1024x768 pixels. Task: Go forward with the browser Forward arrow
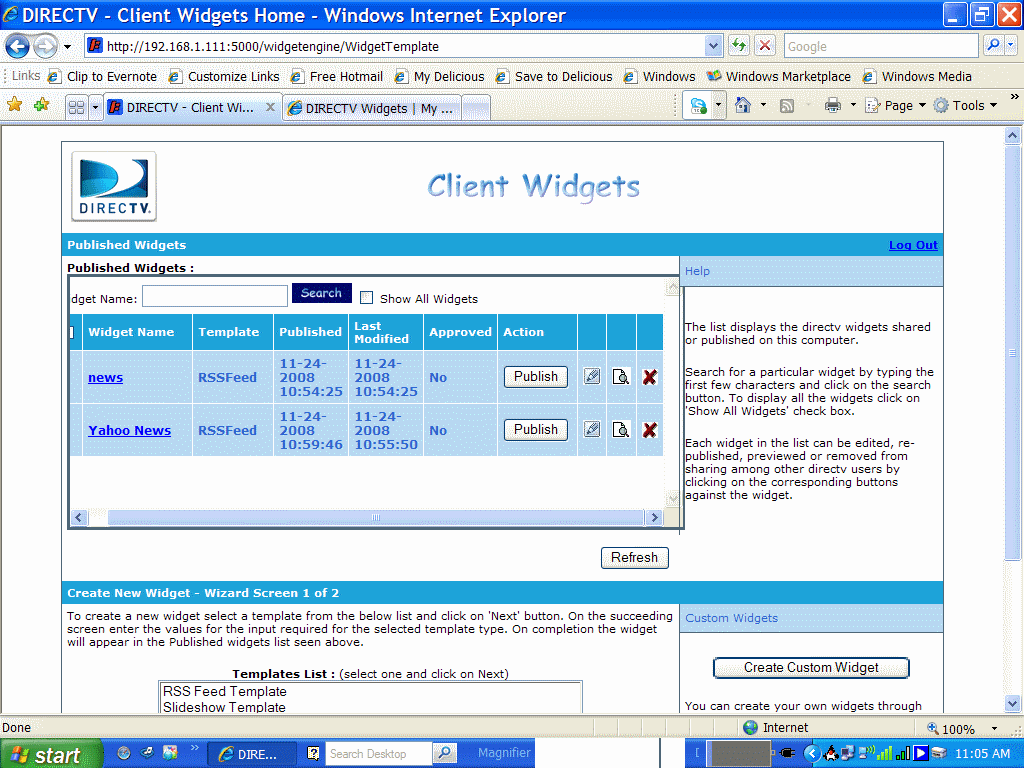click(45, 46)
